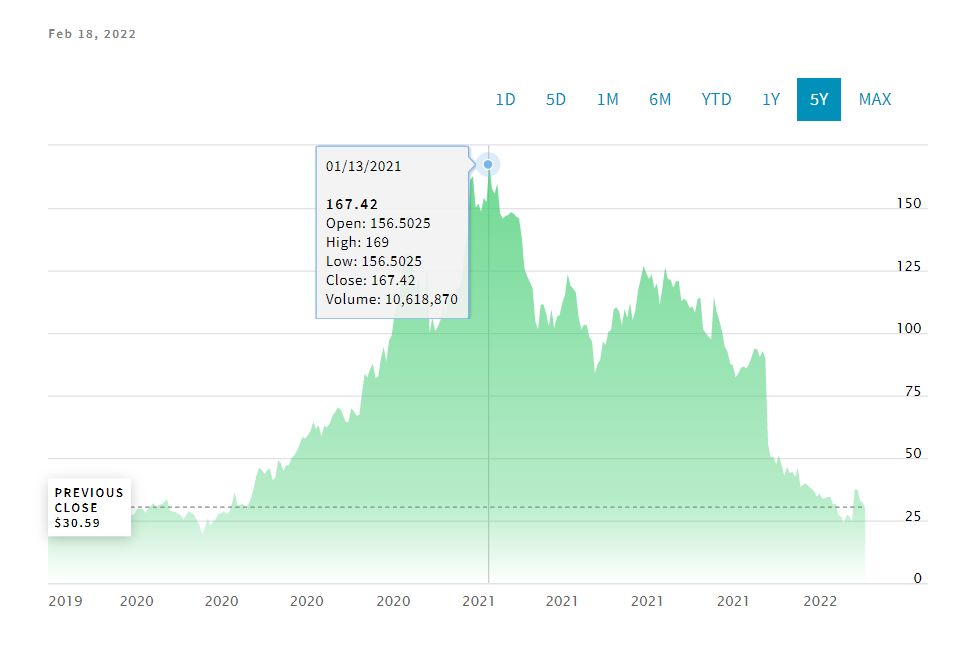Click the 2022 x-axis label
This screenshot has height=671, width=968.
(820, 601)
